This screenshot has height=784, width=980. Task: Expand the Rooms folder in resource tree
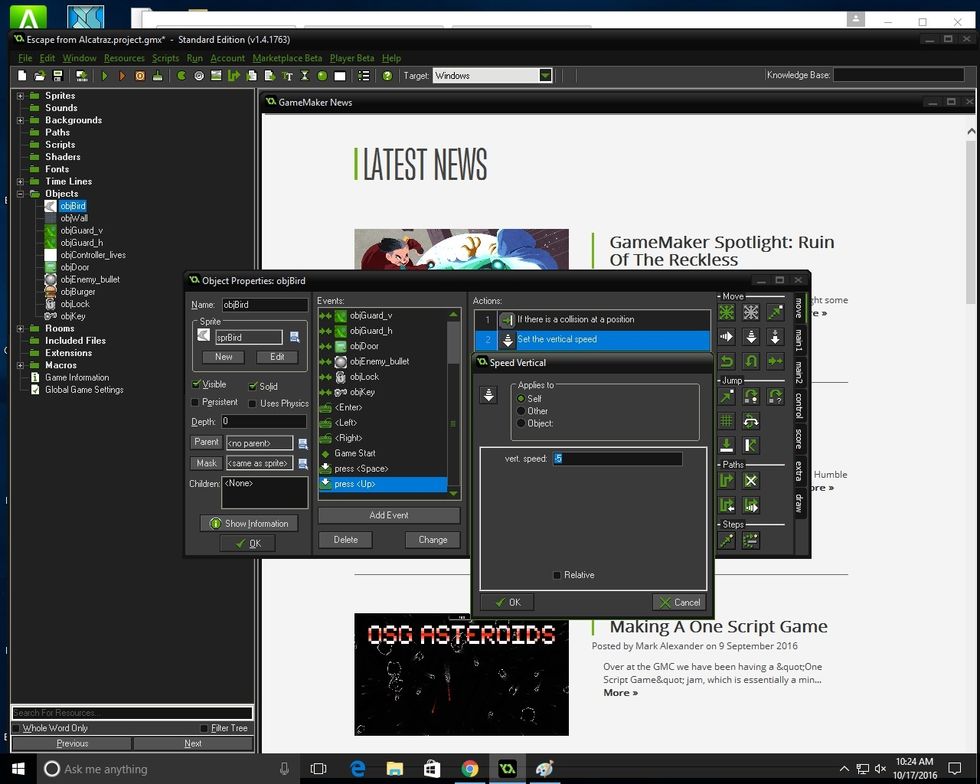tap(20, 328)
